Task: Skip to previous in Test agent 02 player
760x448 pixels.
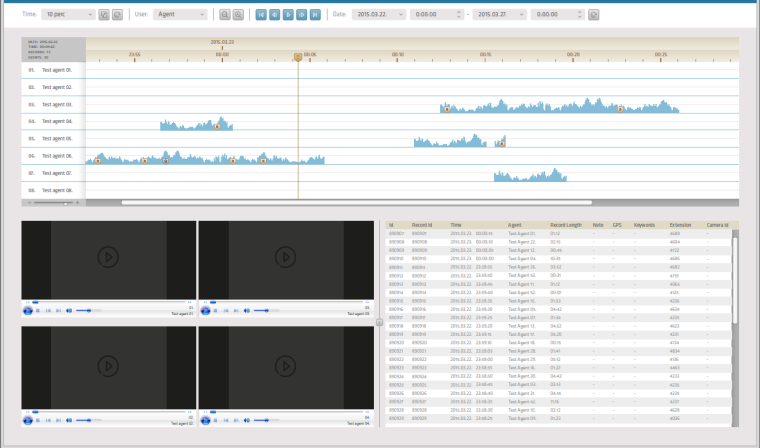Action: 48,420
